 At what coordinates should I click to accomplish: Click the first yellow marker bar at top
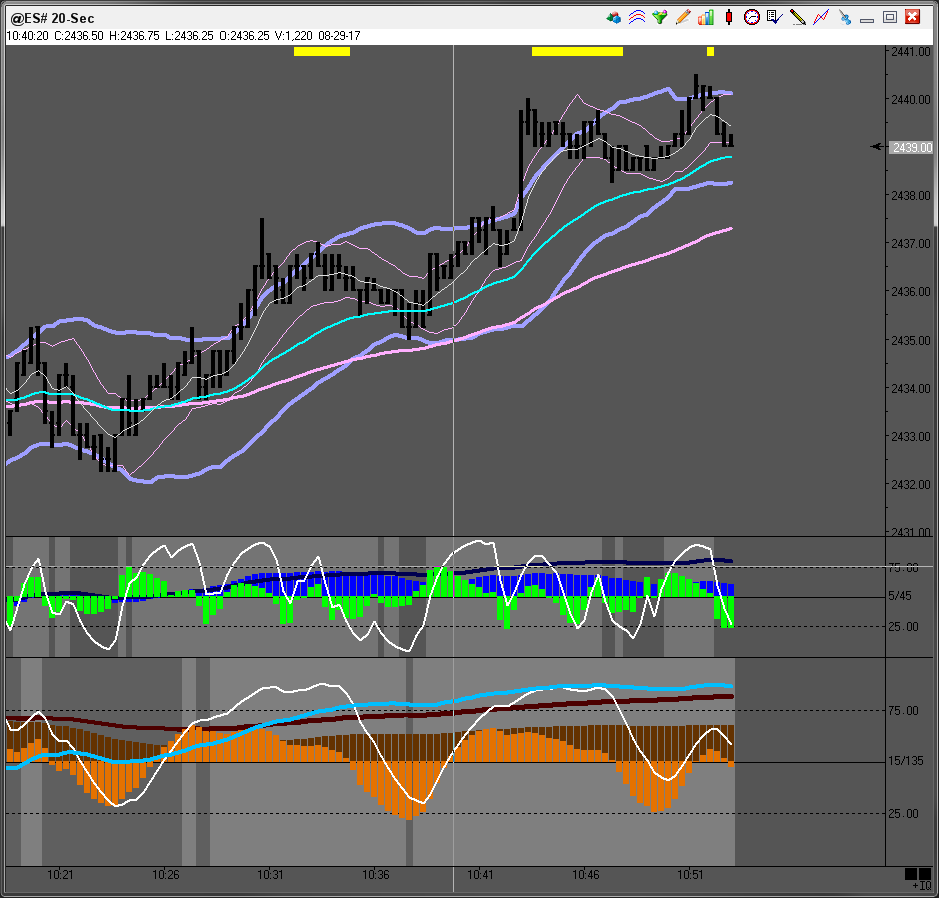[x=322, y=51]
